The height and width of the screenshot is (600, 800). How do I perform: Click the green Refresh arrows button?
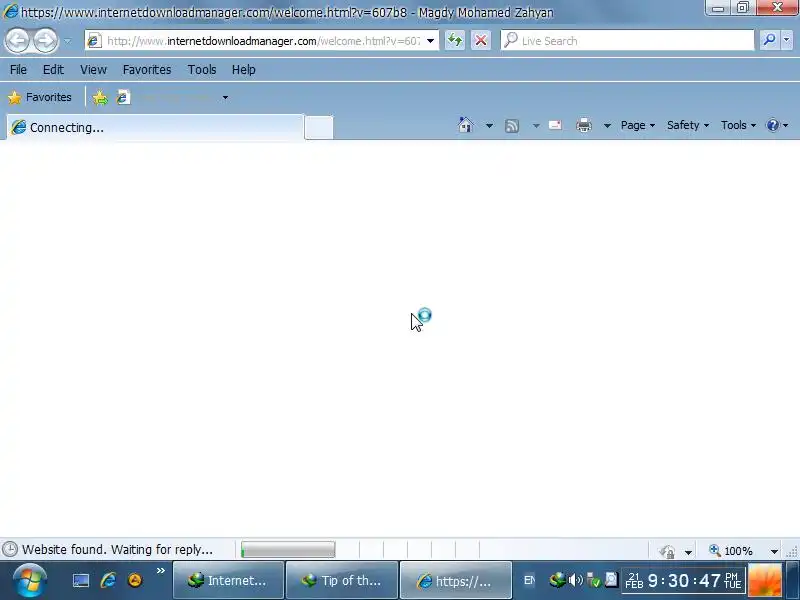[455, 41]
